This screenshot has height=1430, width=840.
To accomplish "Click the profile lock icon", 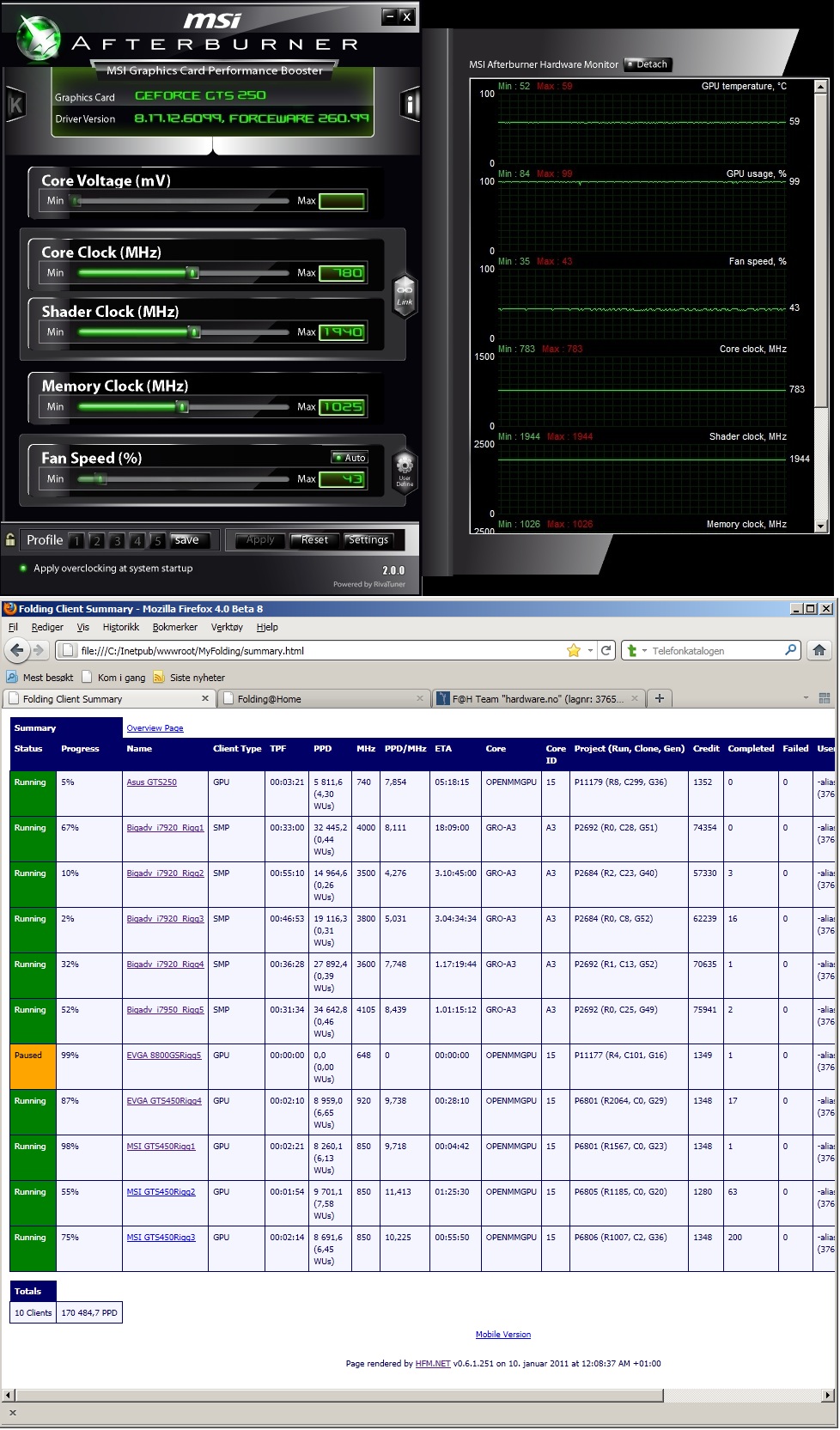I will (x=10, y=539).
